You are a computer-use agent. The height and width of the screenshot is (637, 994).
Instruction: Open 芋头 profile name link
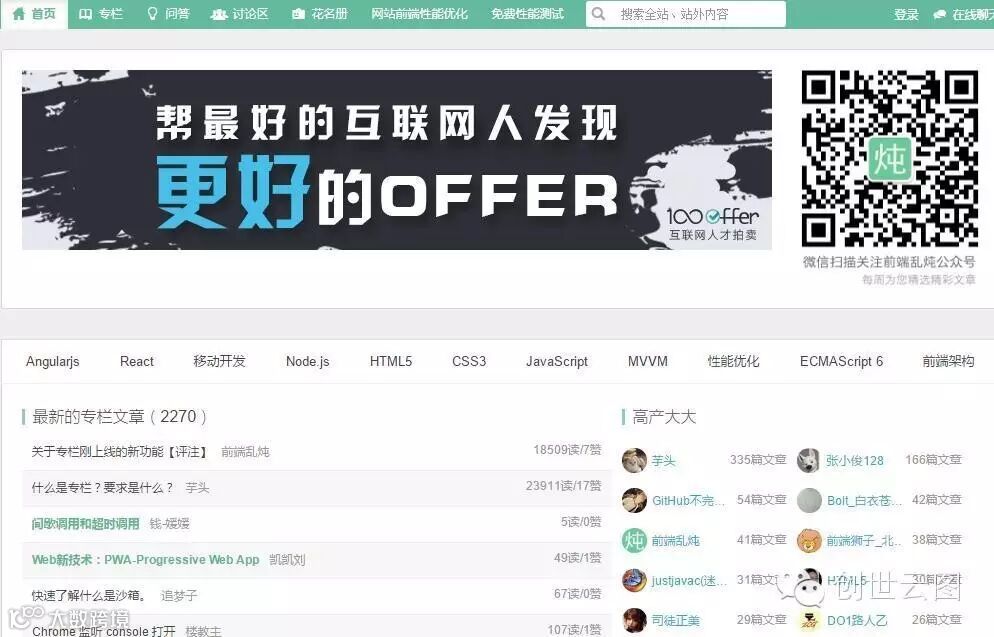coord(664,461)
